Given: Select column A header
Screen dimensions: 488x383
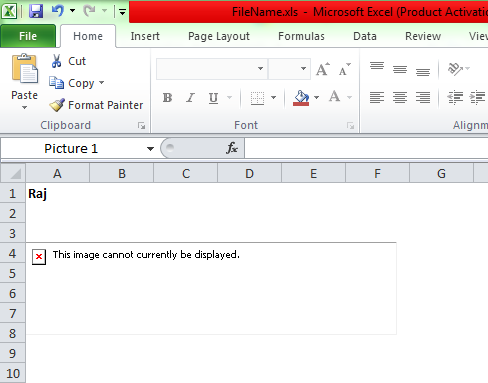Looking at the screenshot, I should [58, 173].
